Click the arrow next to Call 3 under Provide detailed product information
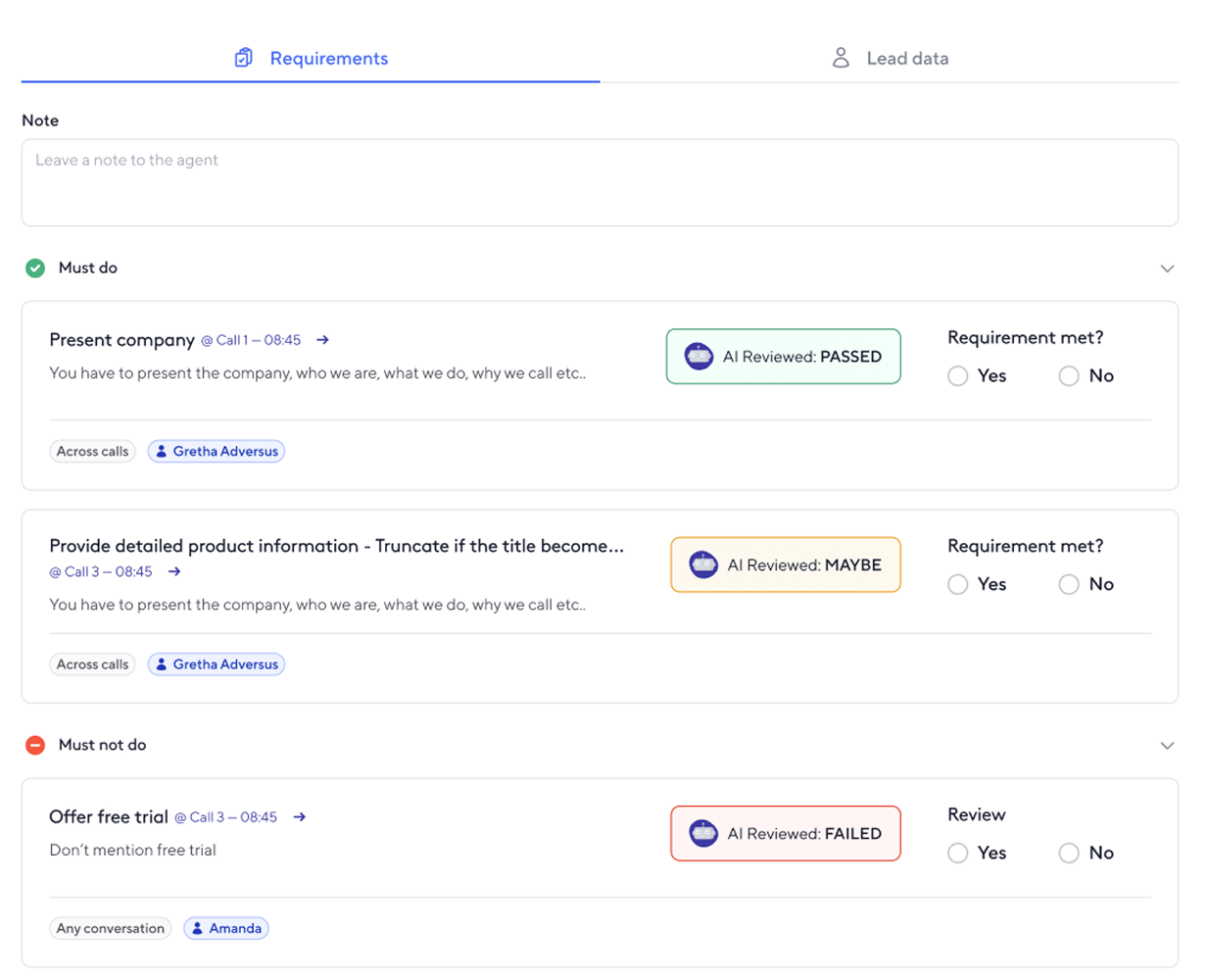Viewport: 1206px width, 980px height. click(174, 571)
